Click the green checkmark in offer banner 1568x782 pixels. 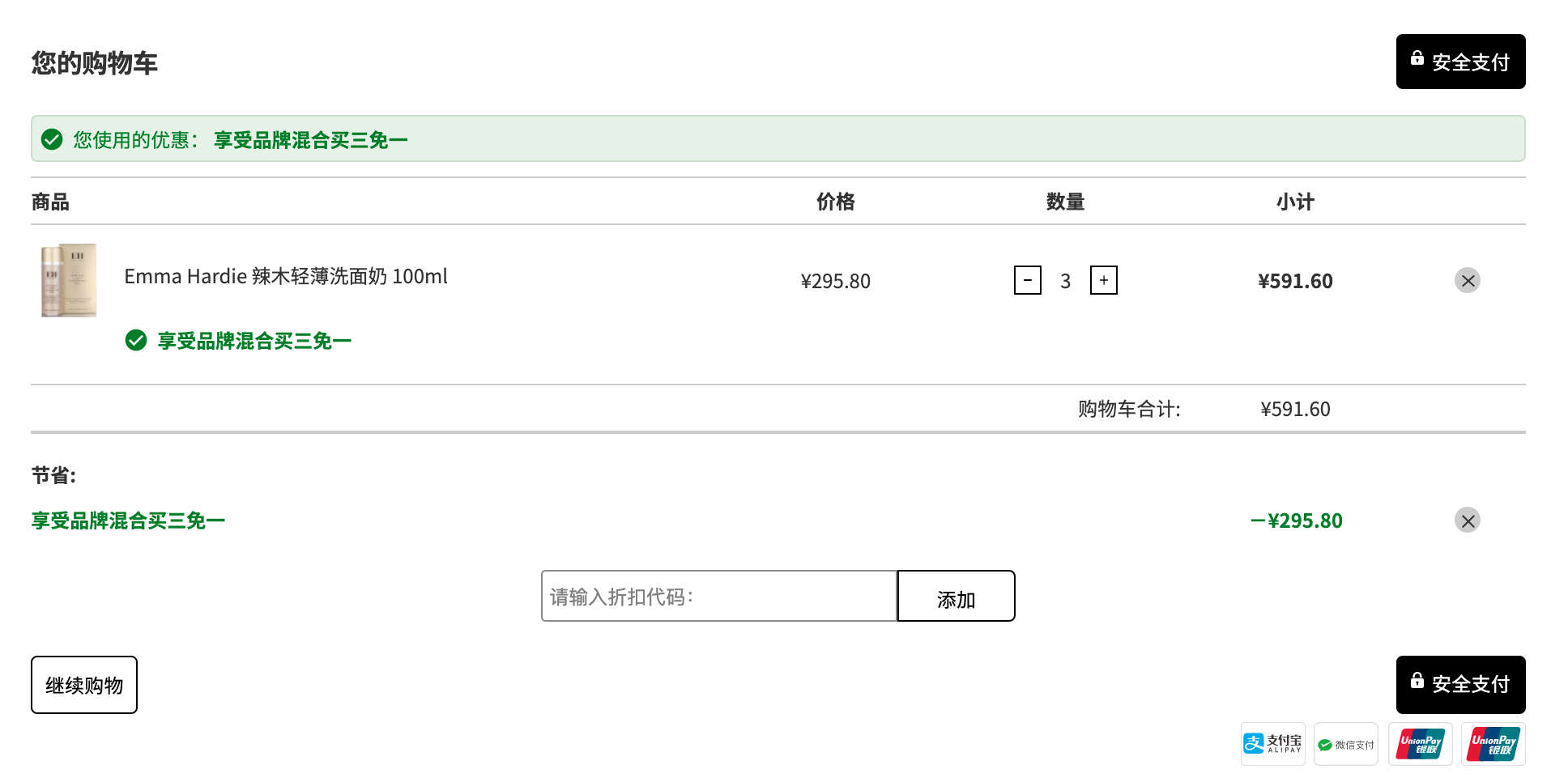click(52, 139)
